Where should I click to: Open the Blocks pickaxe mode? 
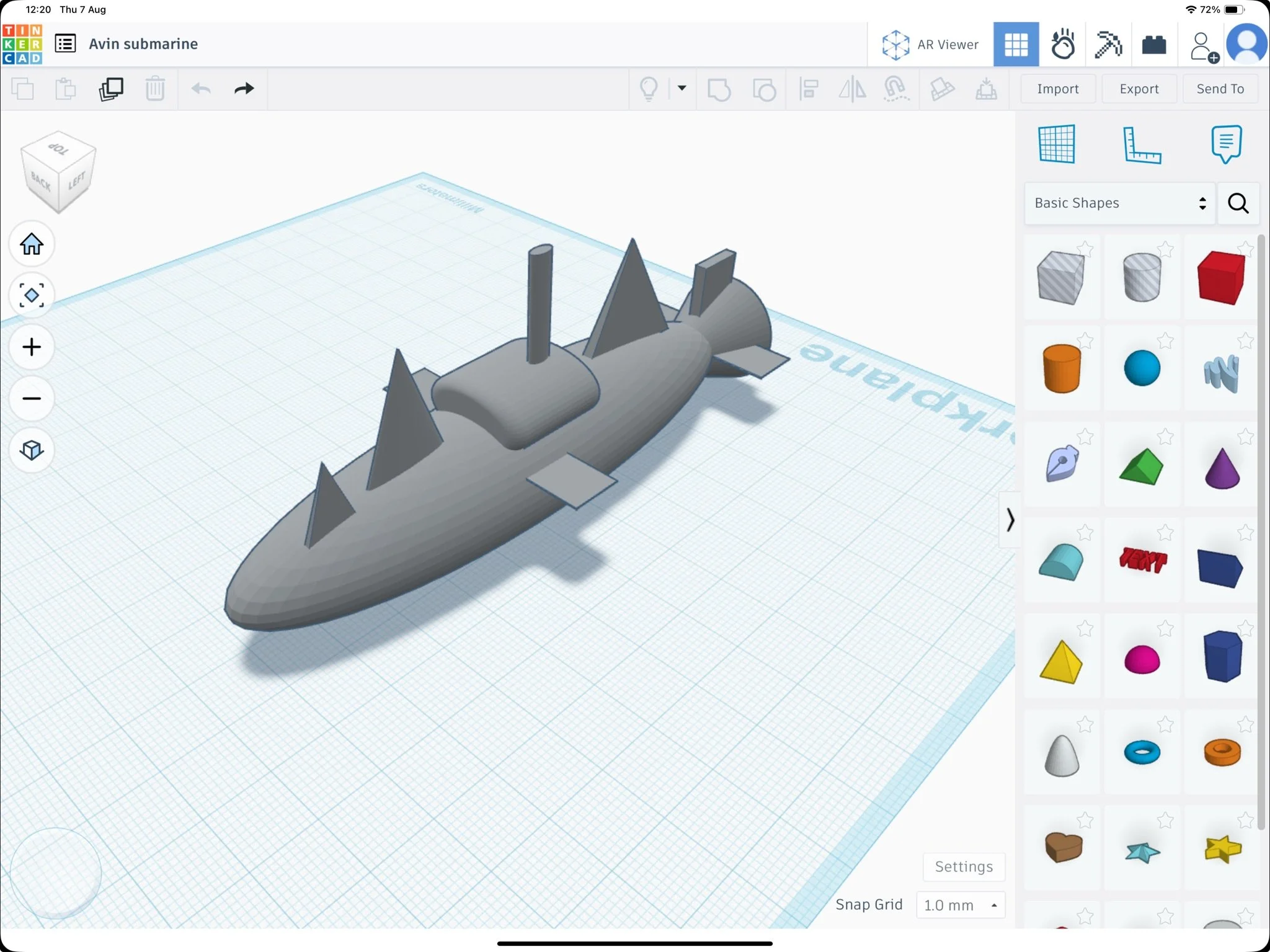tap(1108, 45)
